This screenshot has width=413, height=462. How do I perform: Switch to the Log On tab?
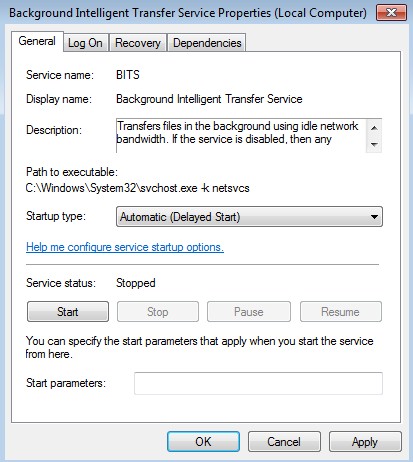[85, 43]
